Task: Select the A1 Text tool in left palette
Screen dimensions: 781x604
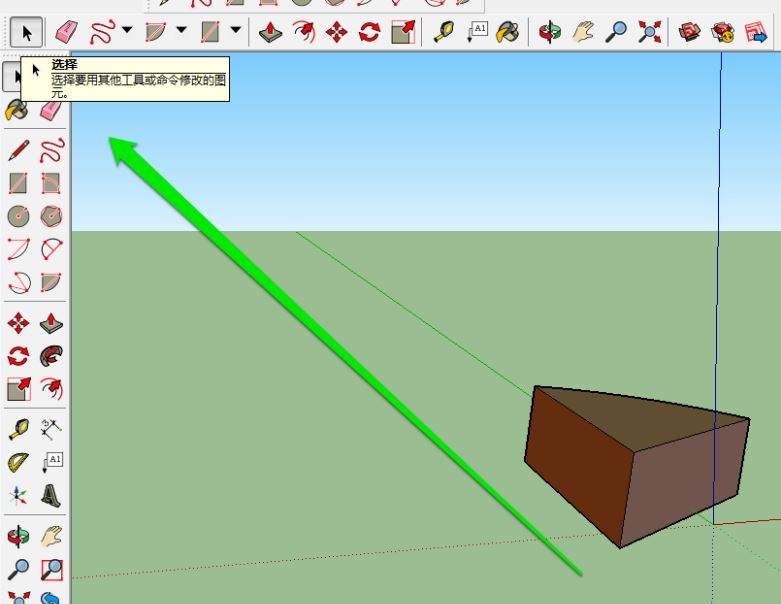Action: click(x=52, y=462)
